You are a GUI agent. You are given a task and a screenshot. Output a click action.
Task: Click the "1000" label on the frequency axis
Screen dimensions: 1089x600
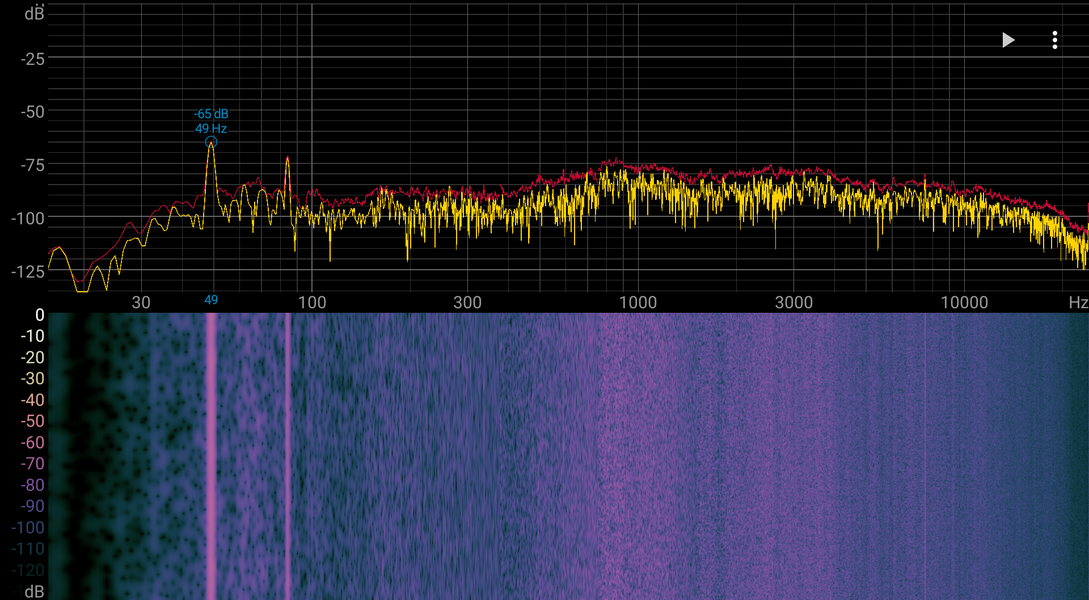pos(638,302)
